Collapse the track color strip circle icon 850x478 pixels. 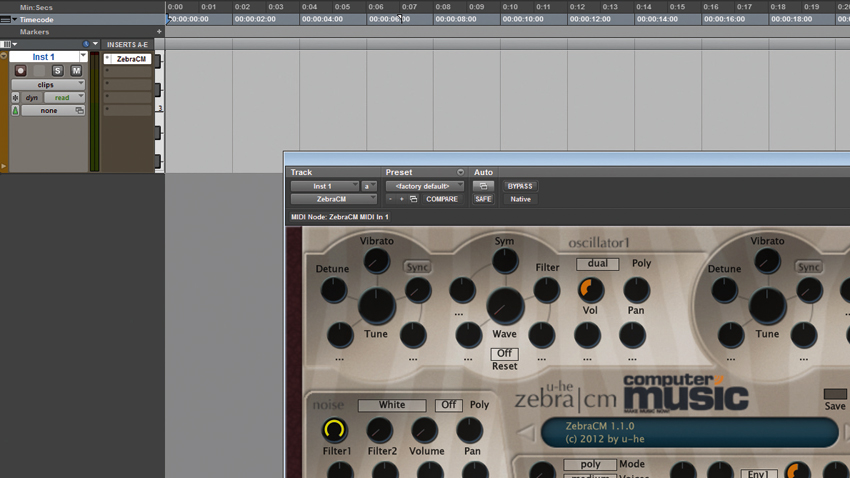[x=4, y=56]
